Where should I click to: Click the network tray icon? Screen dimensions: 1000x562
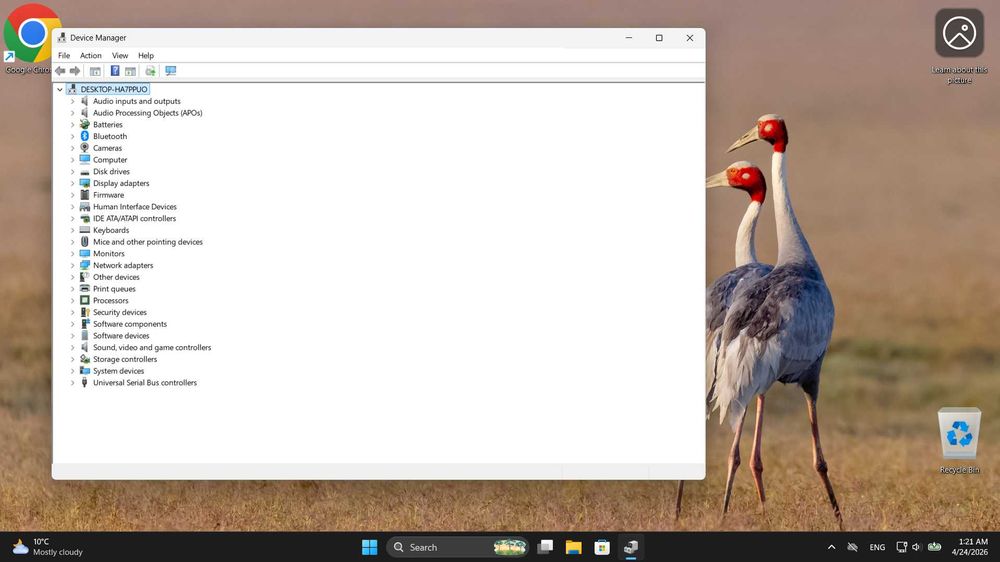(x=901, y=547)
